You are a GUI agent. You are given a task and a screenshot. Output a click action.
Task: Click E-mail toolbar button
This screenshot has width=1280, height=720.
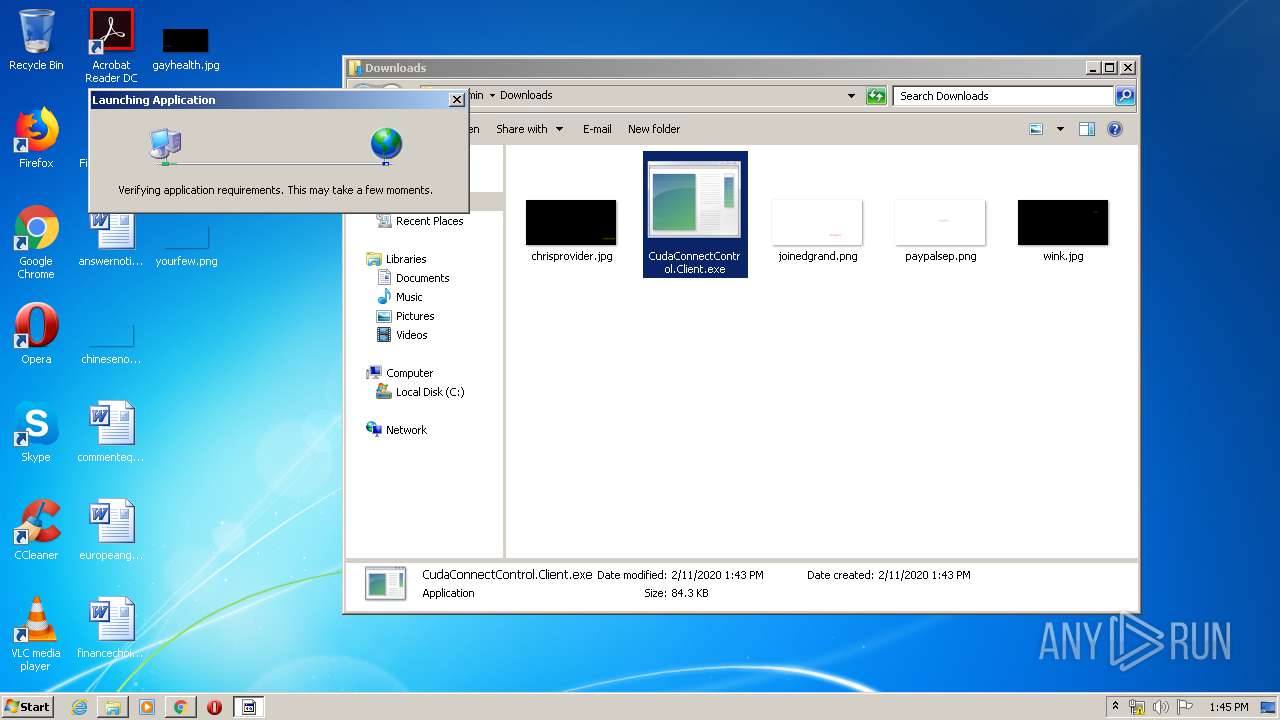pyautogui.click(x=597, y=129)
